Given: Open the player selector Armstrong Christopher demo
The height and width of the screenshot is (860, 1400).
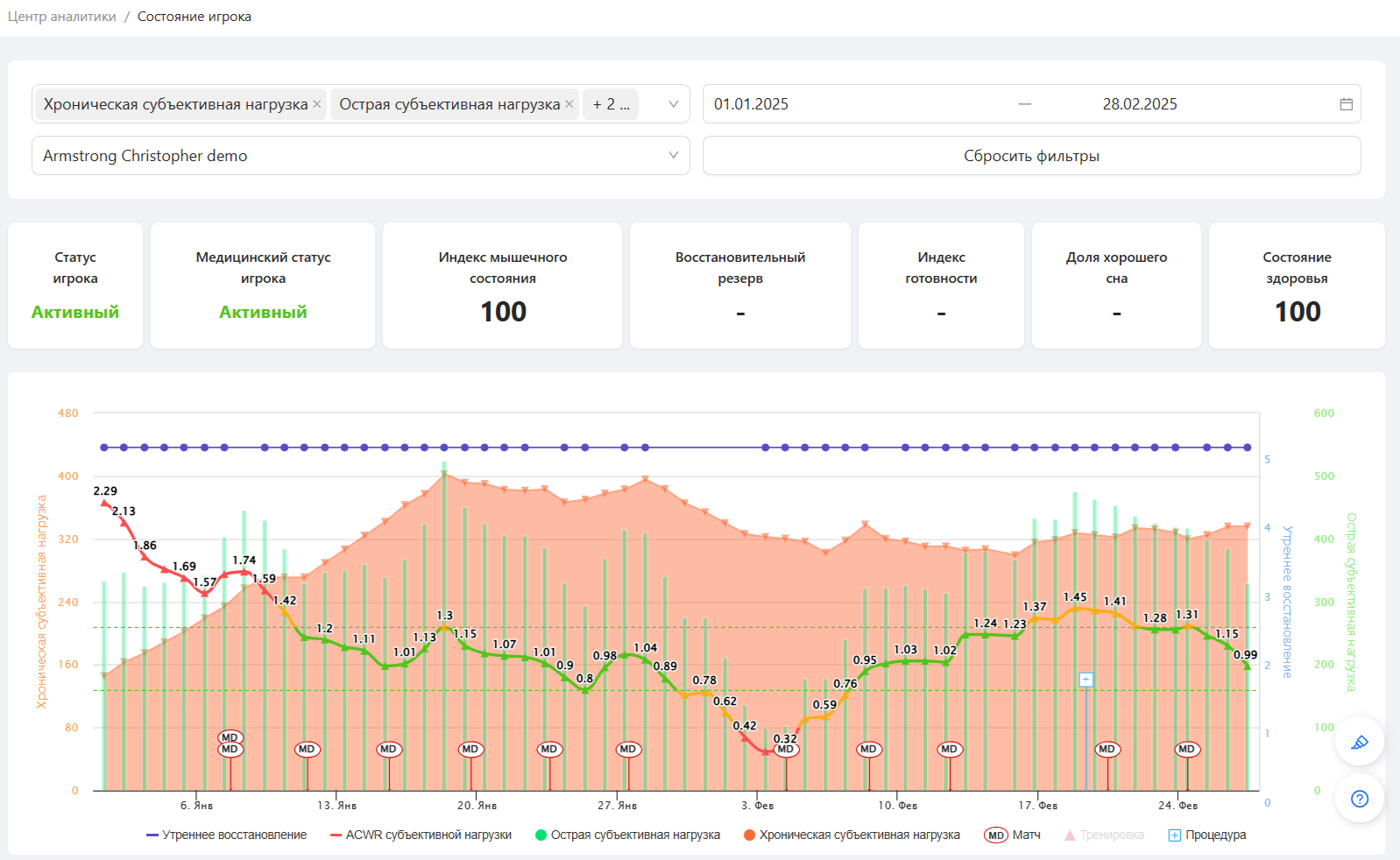Looking at the screenshot, I should pos(360,156).
